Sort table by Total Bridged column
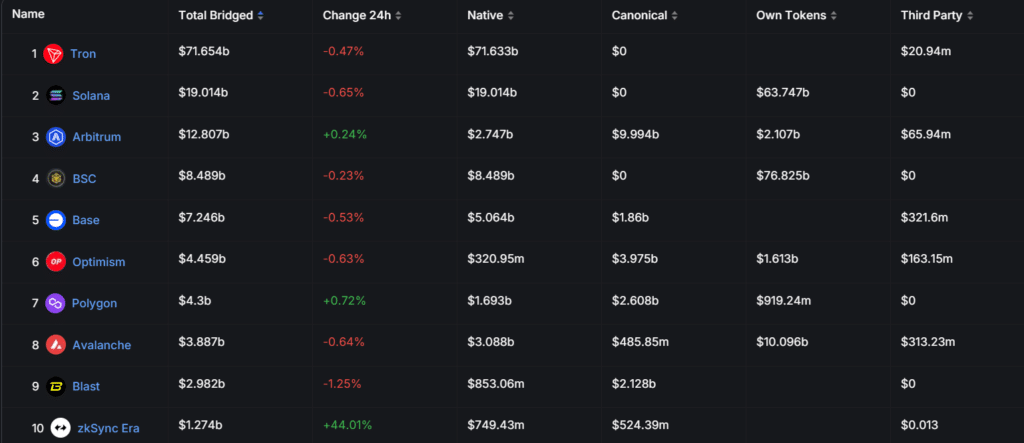1024x443 pixels. point(221,15)
